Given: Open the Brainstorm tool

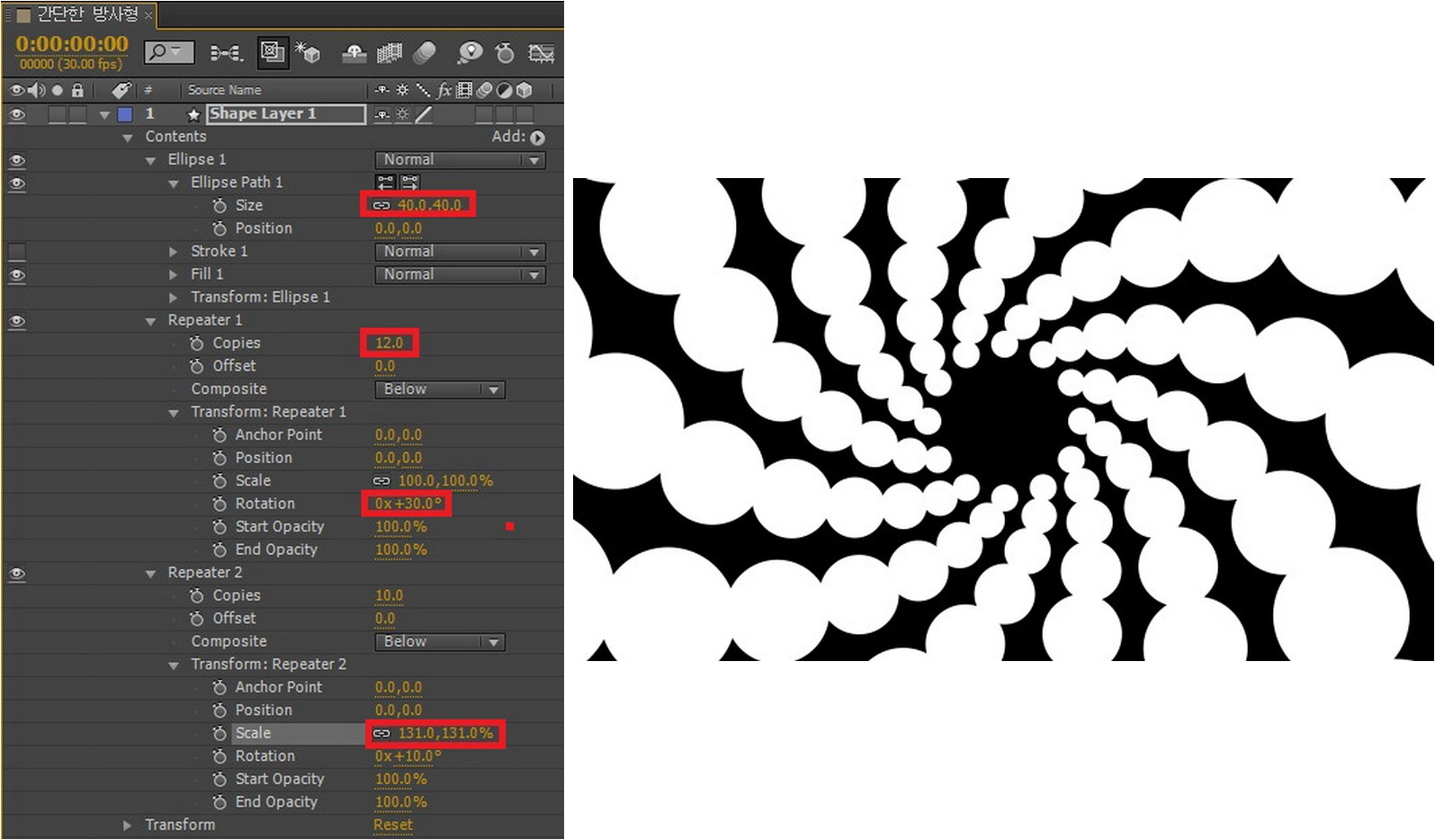Looking at the screenshot, I should click(x=469, y=53).
